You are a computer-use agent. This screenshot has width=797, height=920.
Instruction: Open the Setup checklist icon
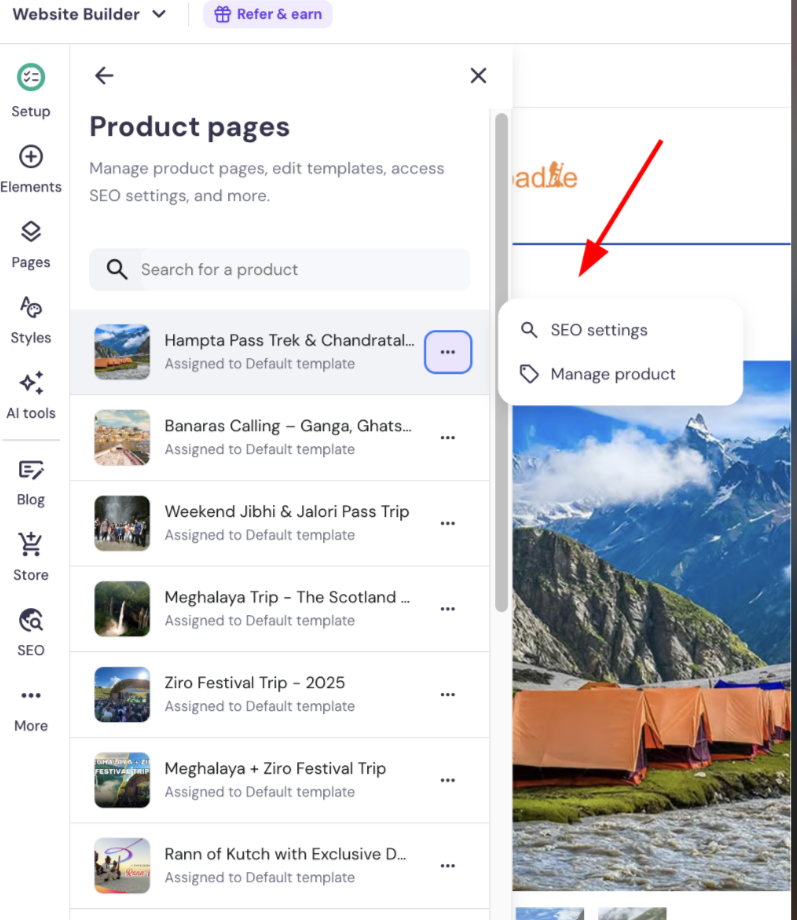[31, 77]
